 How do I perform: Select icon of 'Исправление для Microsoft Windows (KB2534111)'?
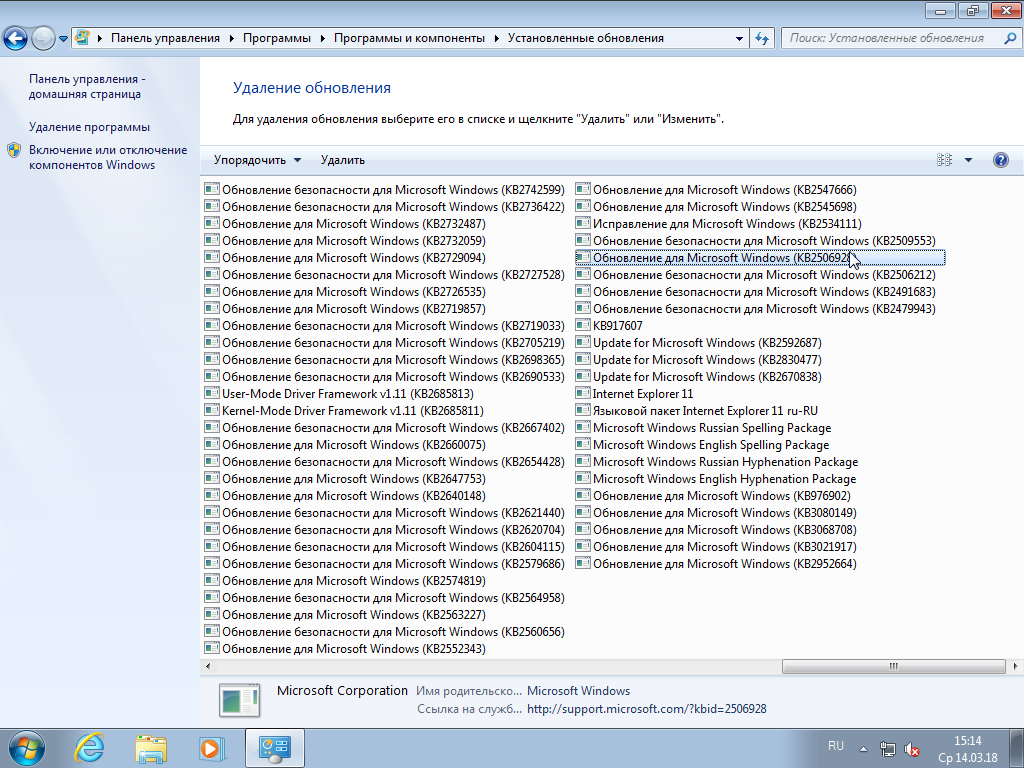[x=583, y=223]
